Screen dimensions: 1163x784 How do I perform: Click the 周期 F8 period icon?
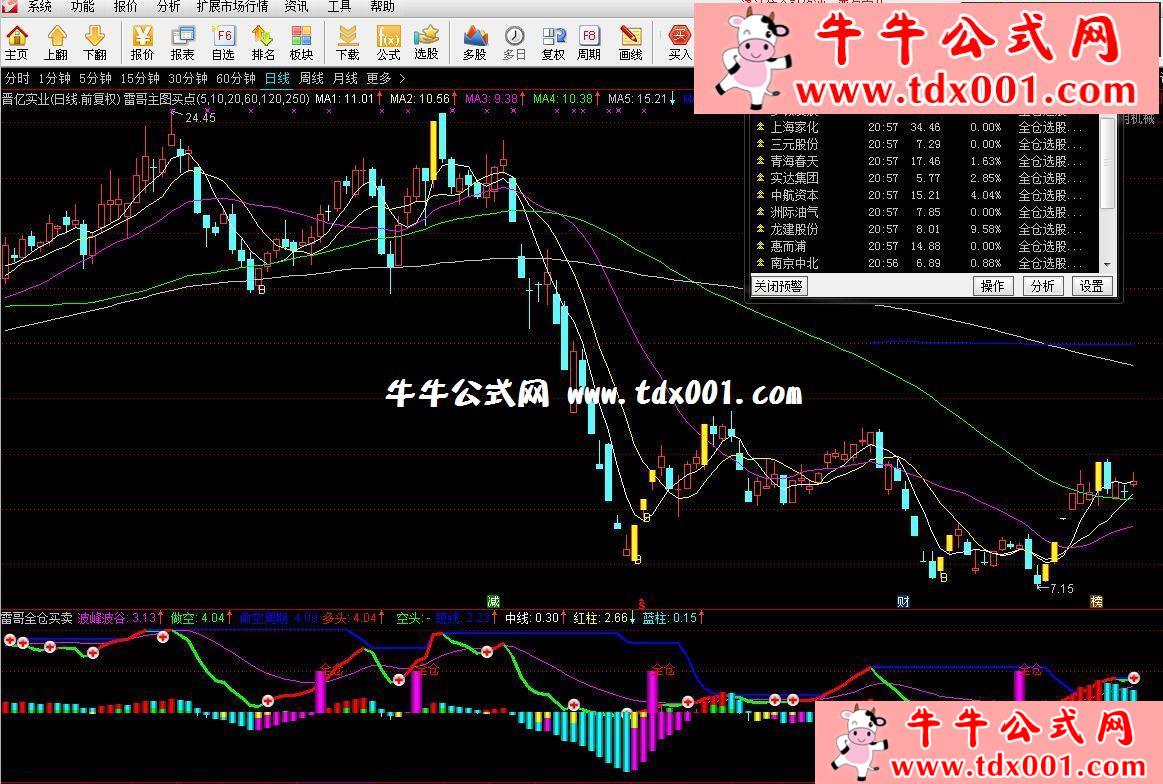pos(589,43)
